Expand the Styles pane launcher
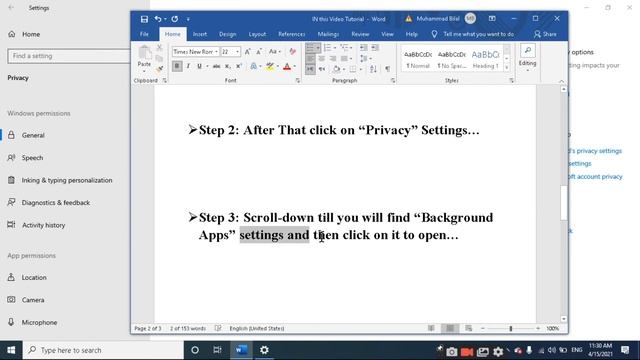640x360 pixels. pyautogui.click(x=511, y=81)
